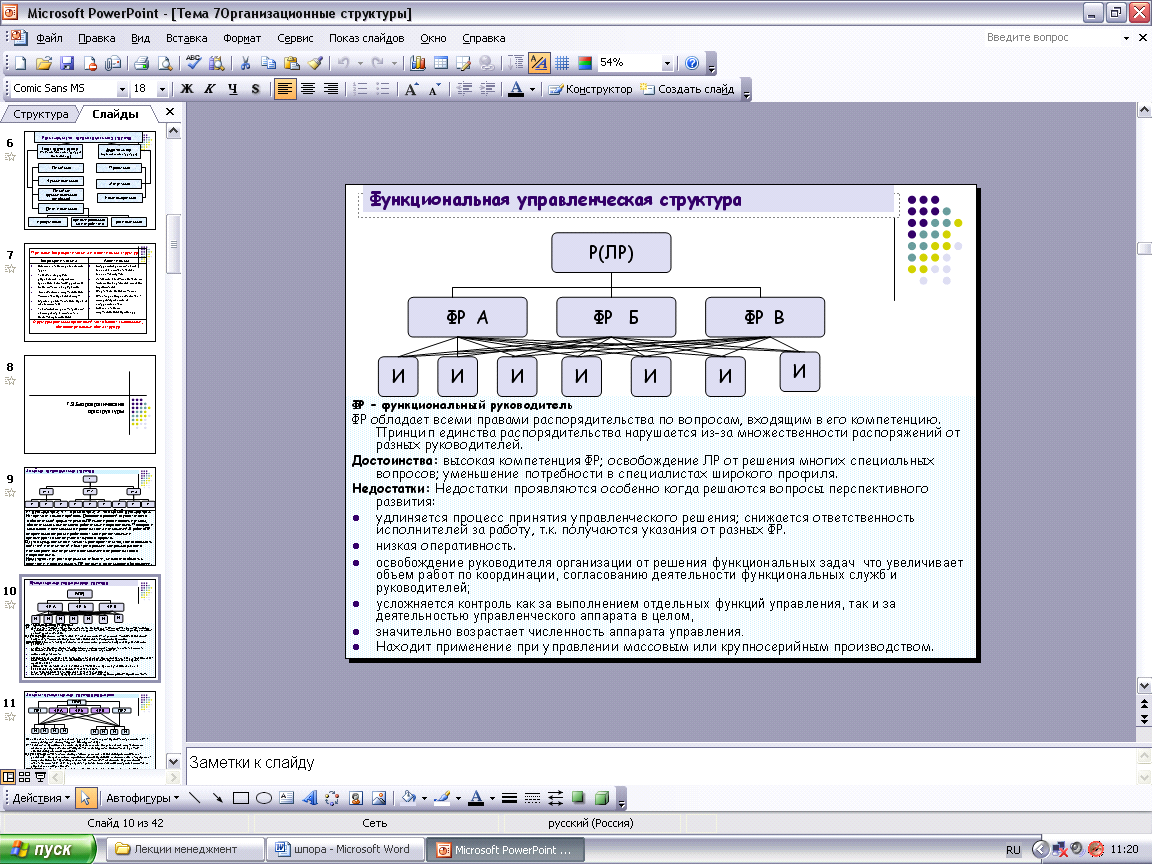Choose the select objects arrow tool

[x=85, y=798]
